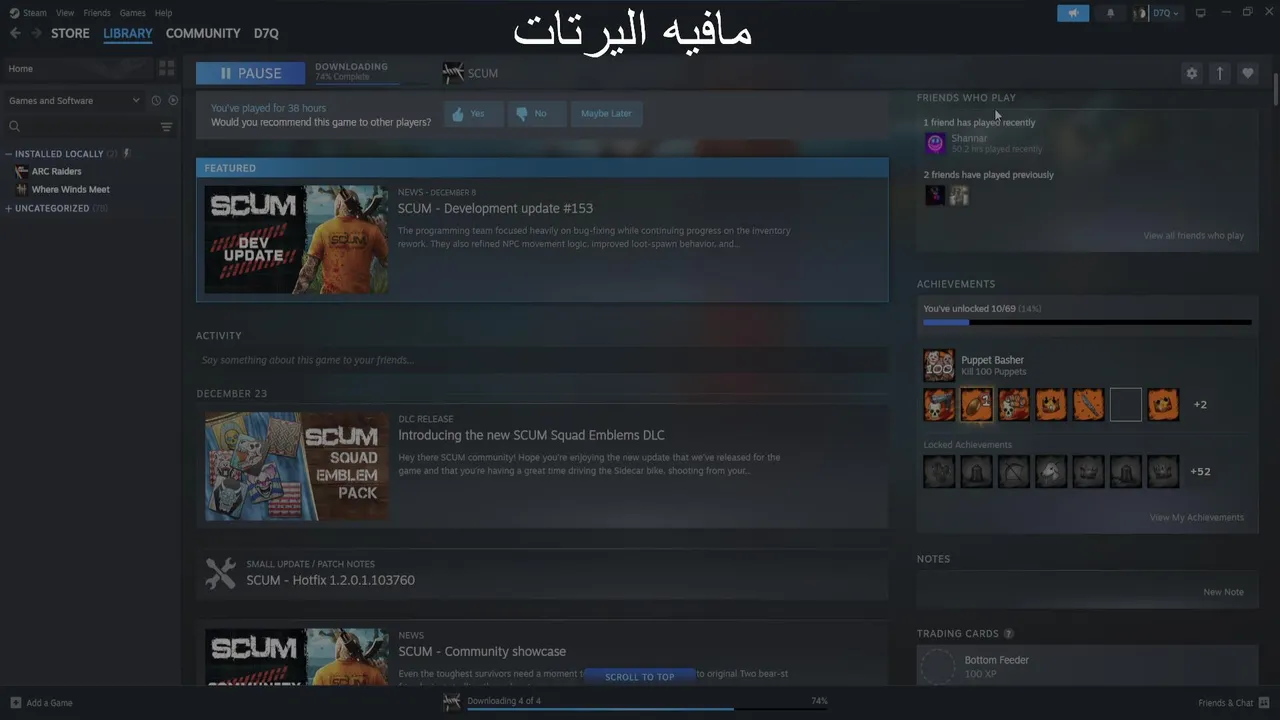Click the library search magnifier icon
Image resolution: width=1280 pixels, height=720 pixels.
tap(15, 126)
